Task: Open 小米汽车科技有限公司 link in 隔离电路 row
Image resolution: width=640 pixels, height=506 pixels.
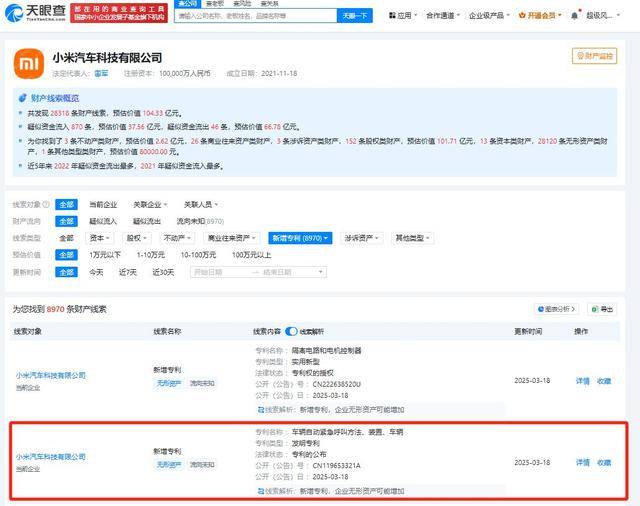Action: coord(51,375)
